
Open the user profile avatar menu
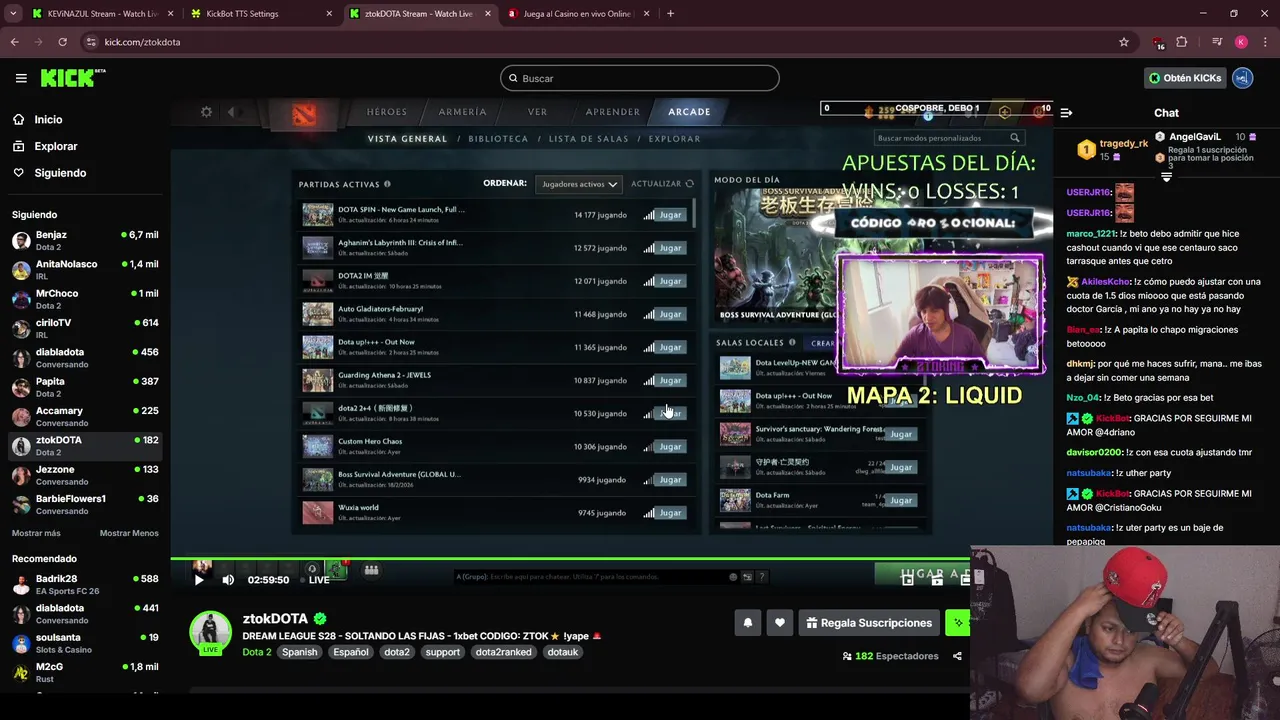[1243, 78]
